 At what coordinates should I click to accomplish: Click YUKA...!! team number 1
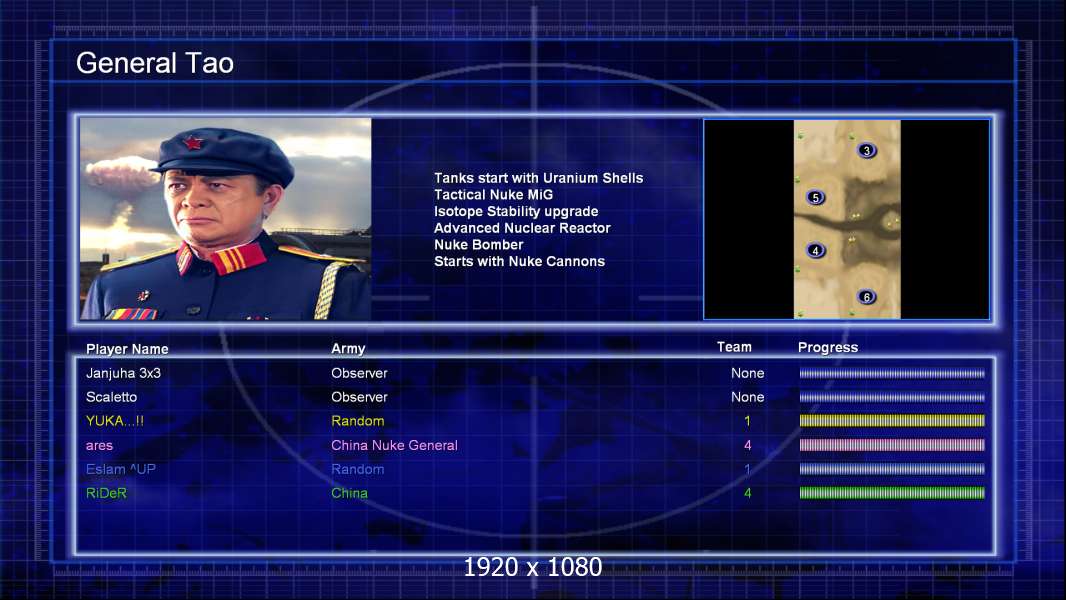point(747,421)
